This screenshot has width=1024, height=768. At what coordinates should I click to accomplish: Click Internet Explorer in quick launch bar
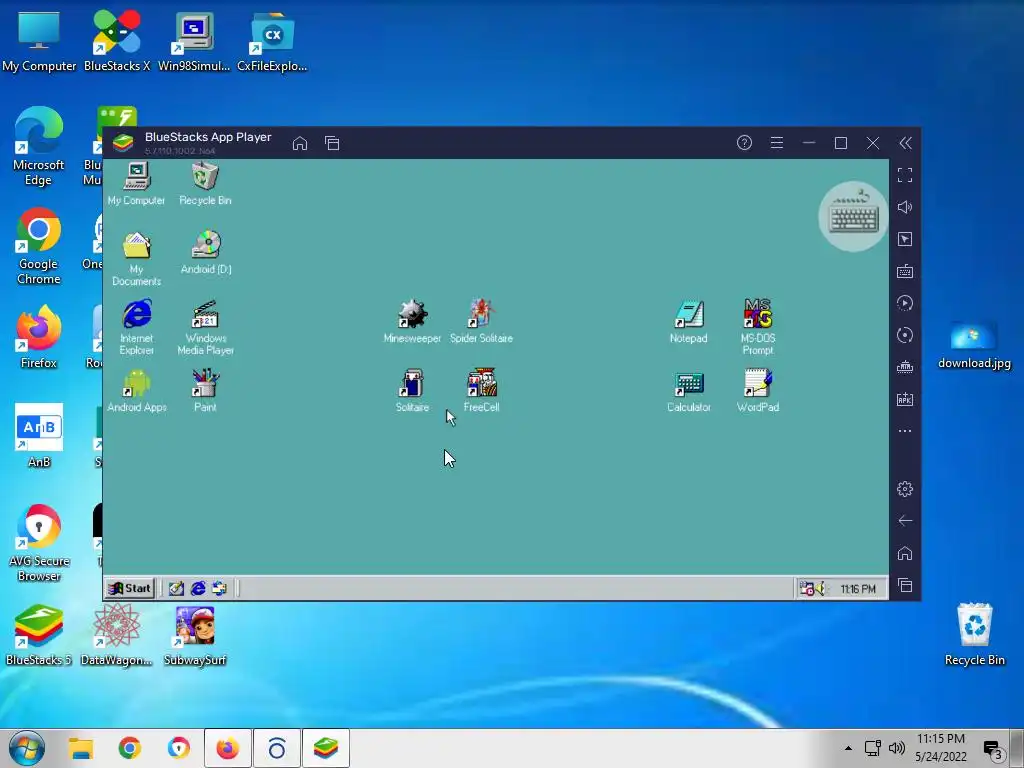[198, 588]
